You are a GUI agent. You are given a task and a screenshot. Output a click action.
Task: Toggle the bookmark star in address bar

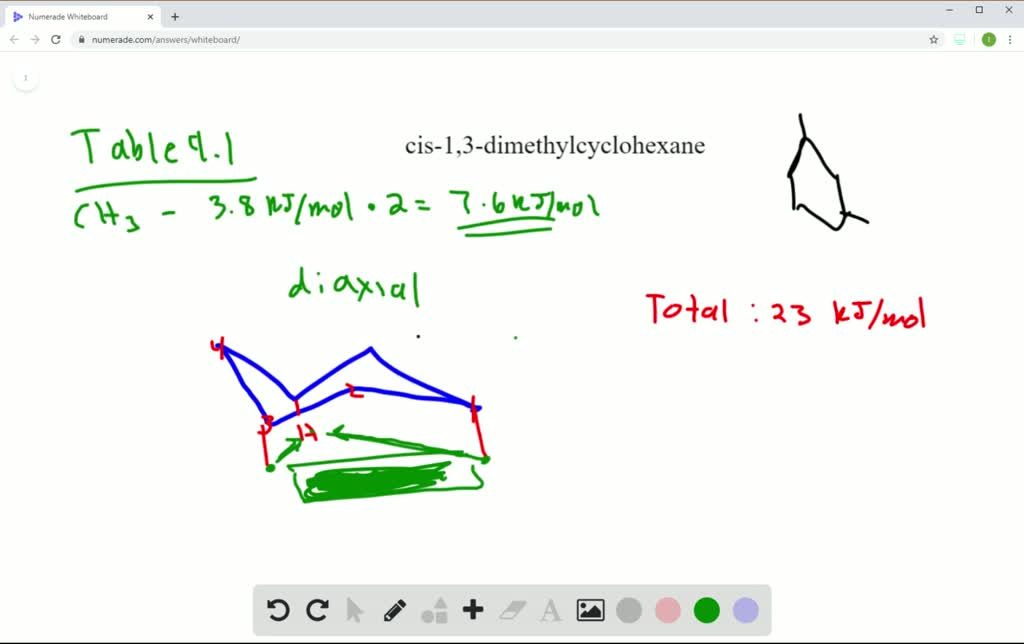933,39
